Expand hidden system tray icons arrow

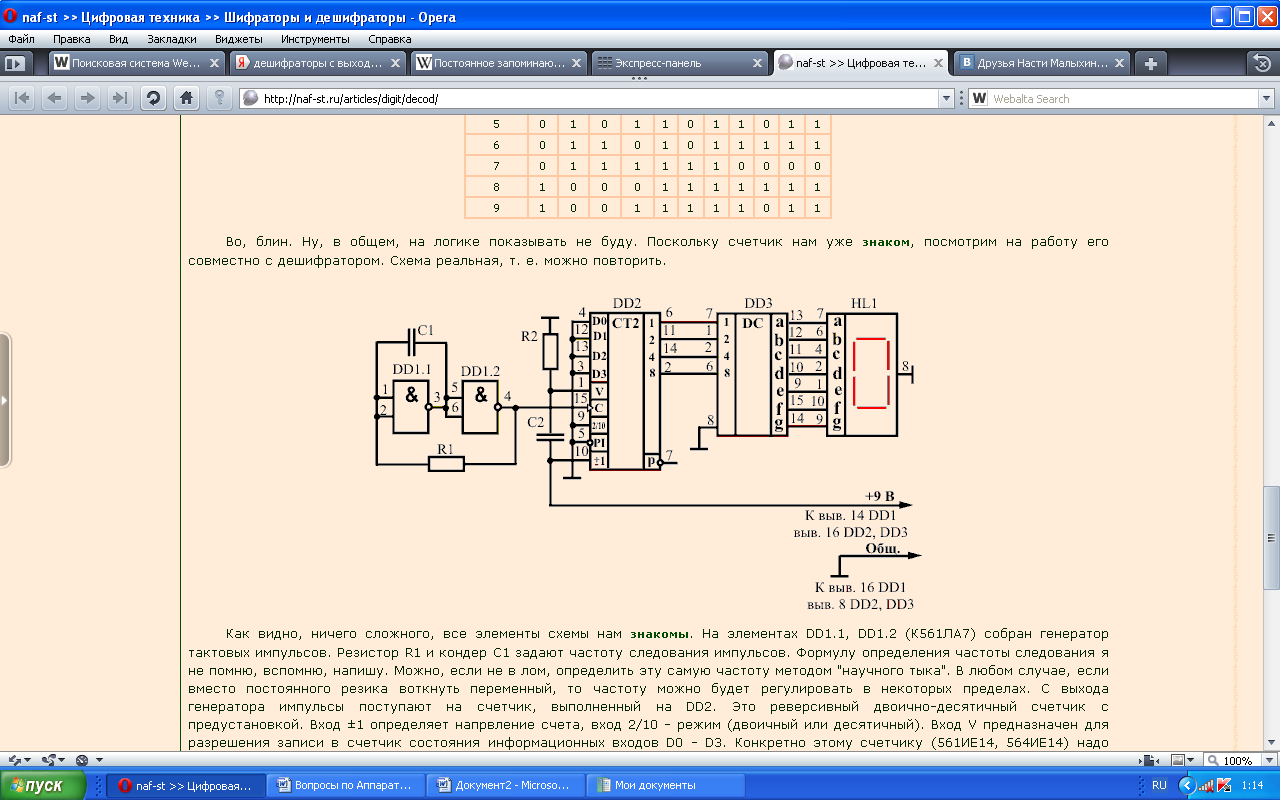click(1186, 785)
